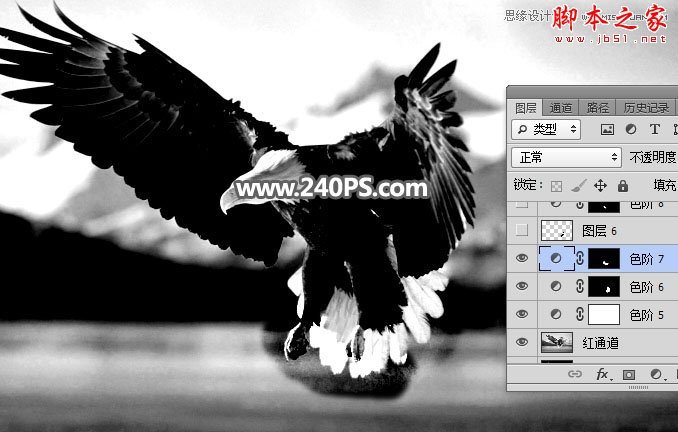Select the 色阶 7 adjustment icon
This screenshot has height=432, width=678.
[556, 259]
